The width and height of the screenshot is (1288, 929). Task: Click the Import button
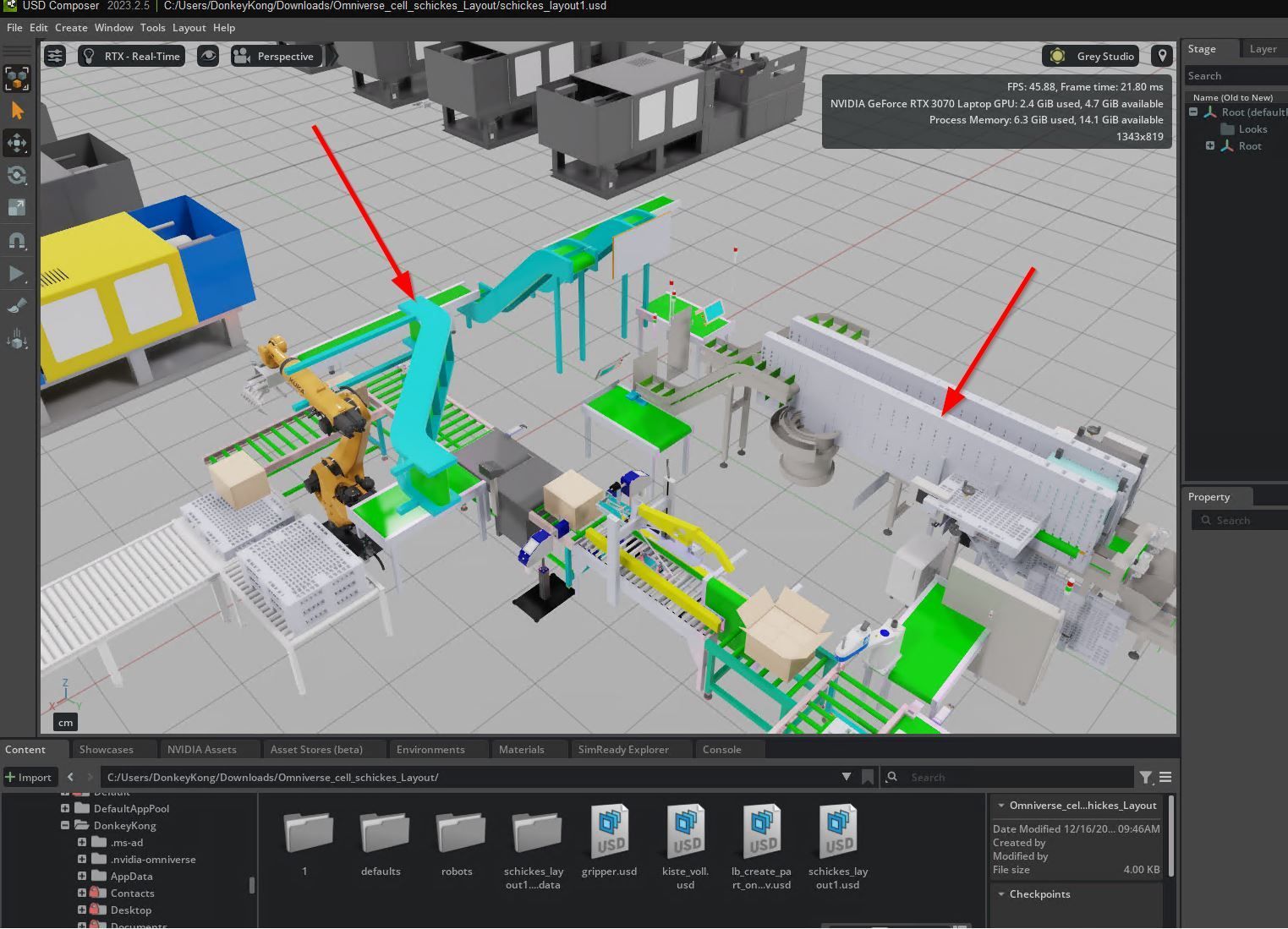point(29,778)
